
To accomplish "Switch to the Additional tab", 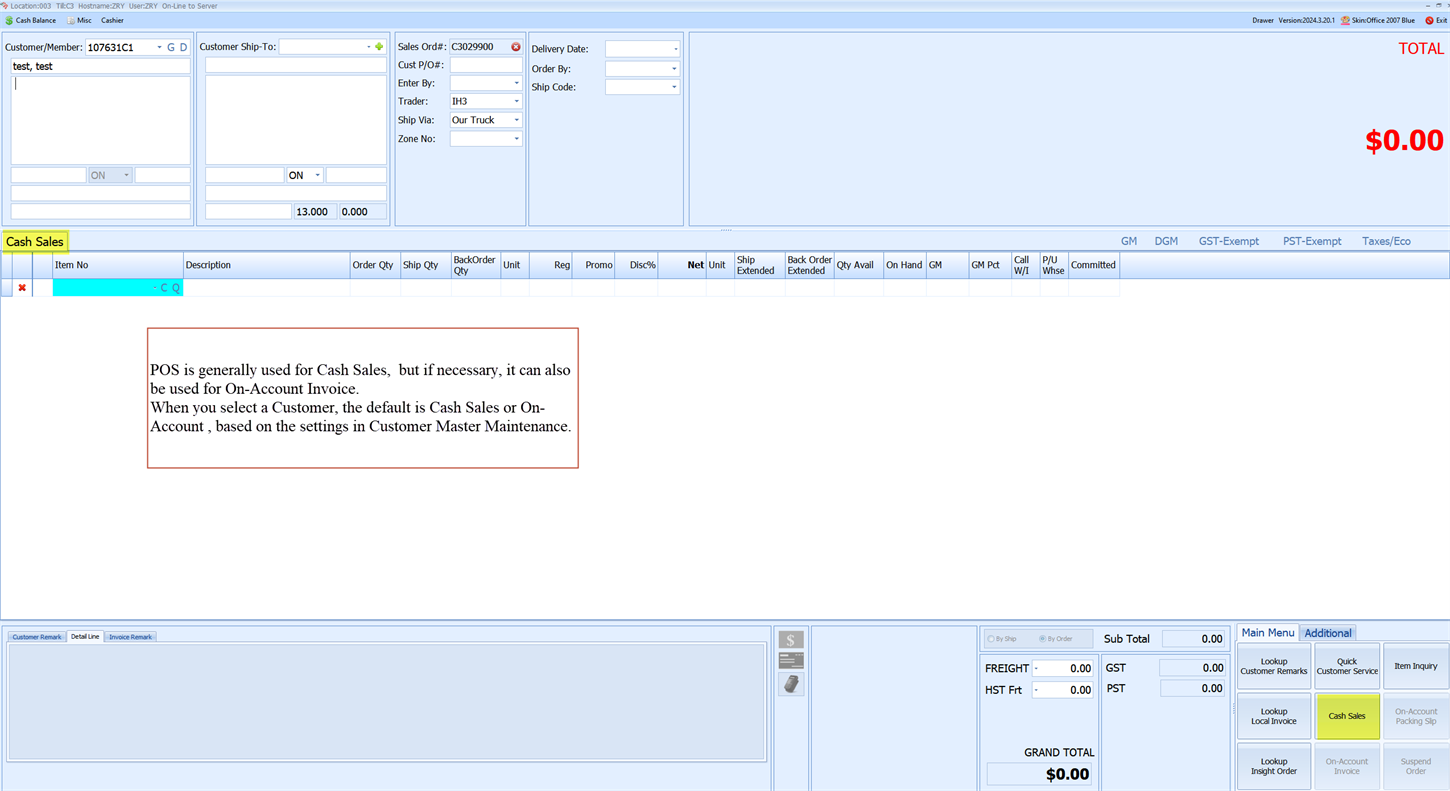I will coord(1327,633).
